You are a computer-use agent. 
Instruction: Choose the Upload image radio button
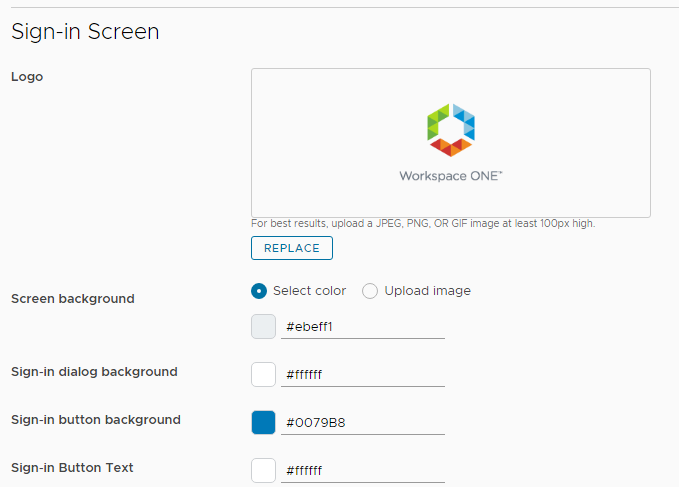point(370,291)
